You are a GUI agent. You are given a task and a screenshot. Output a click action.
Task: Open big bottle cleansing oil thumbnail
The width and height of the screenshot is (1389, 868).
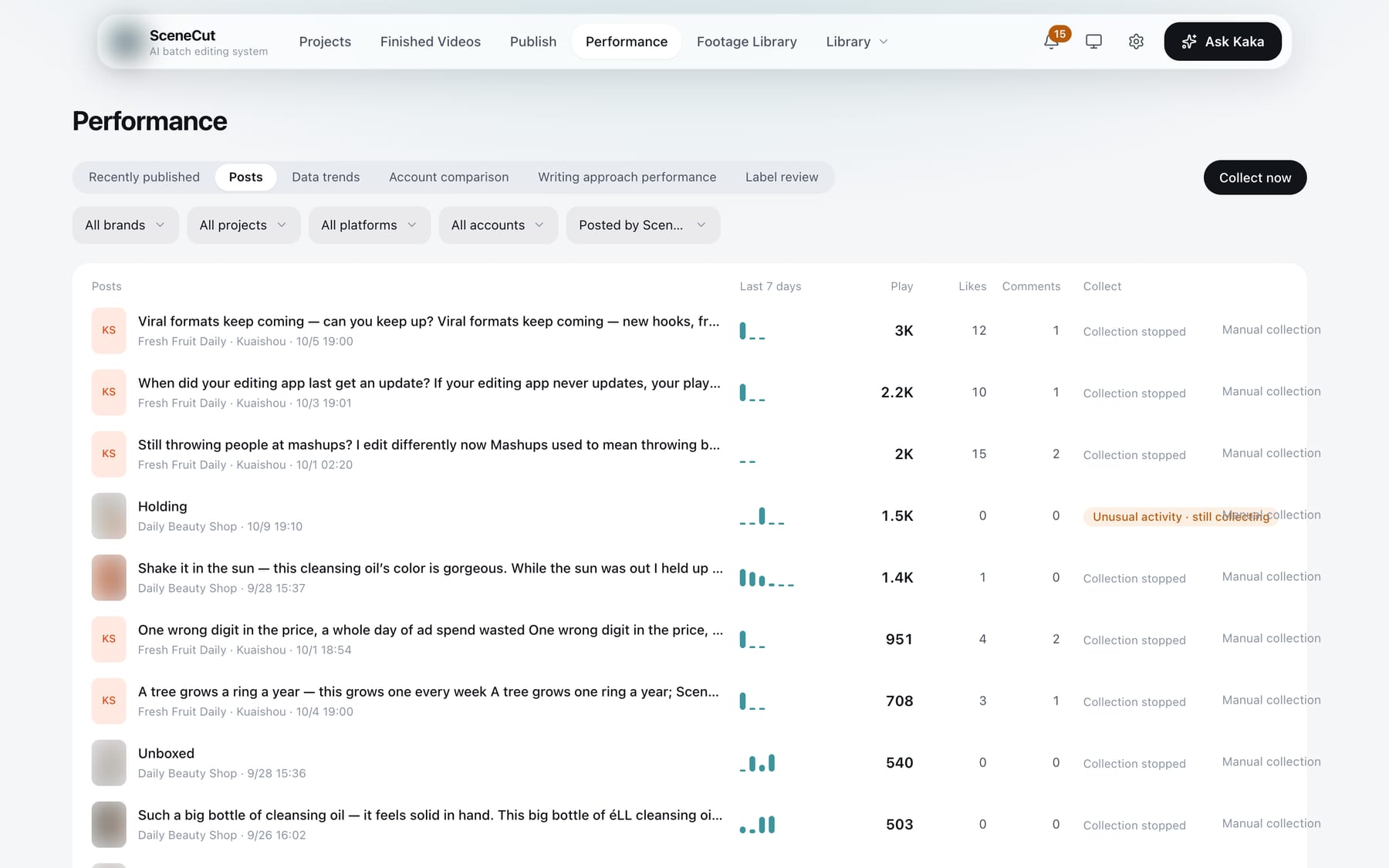109,824
